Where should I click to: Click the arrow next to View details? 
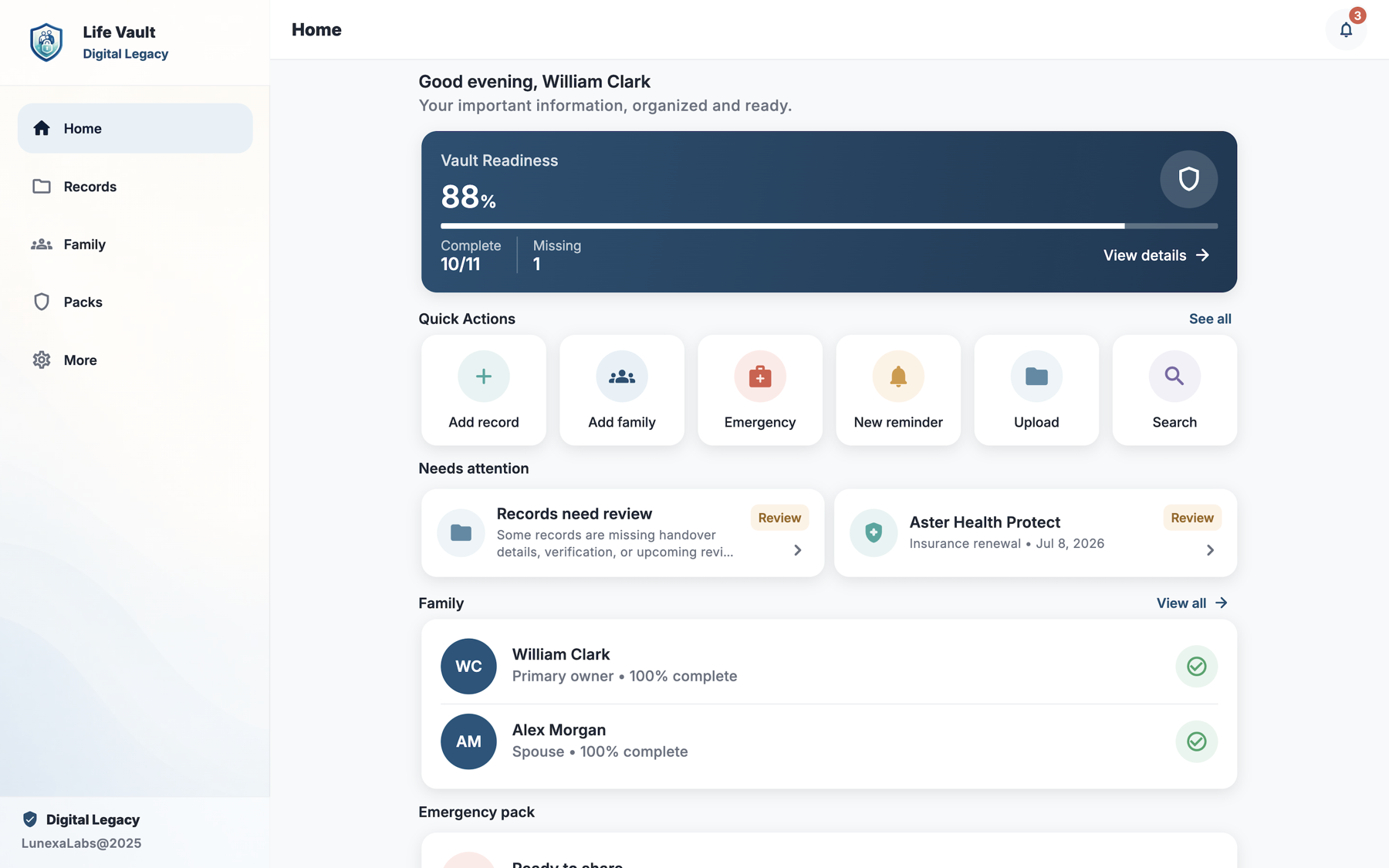coord(1202,255)
